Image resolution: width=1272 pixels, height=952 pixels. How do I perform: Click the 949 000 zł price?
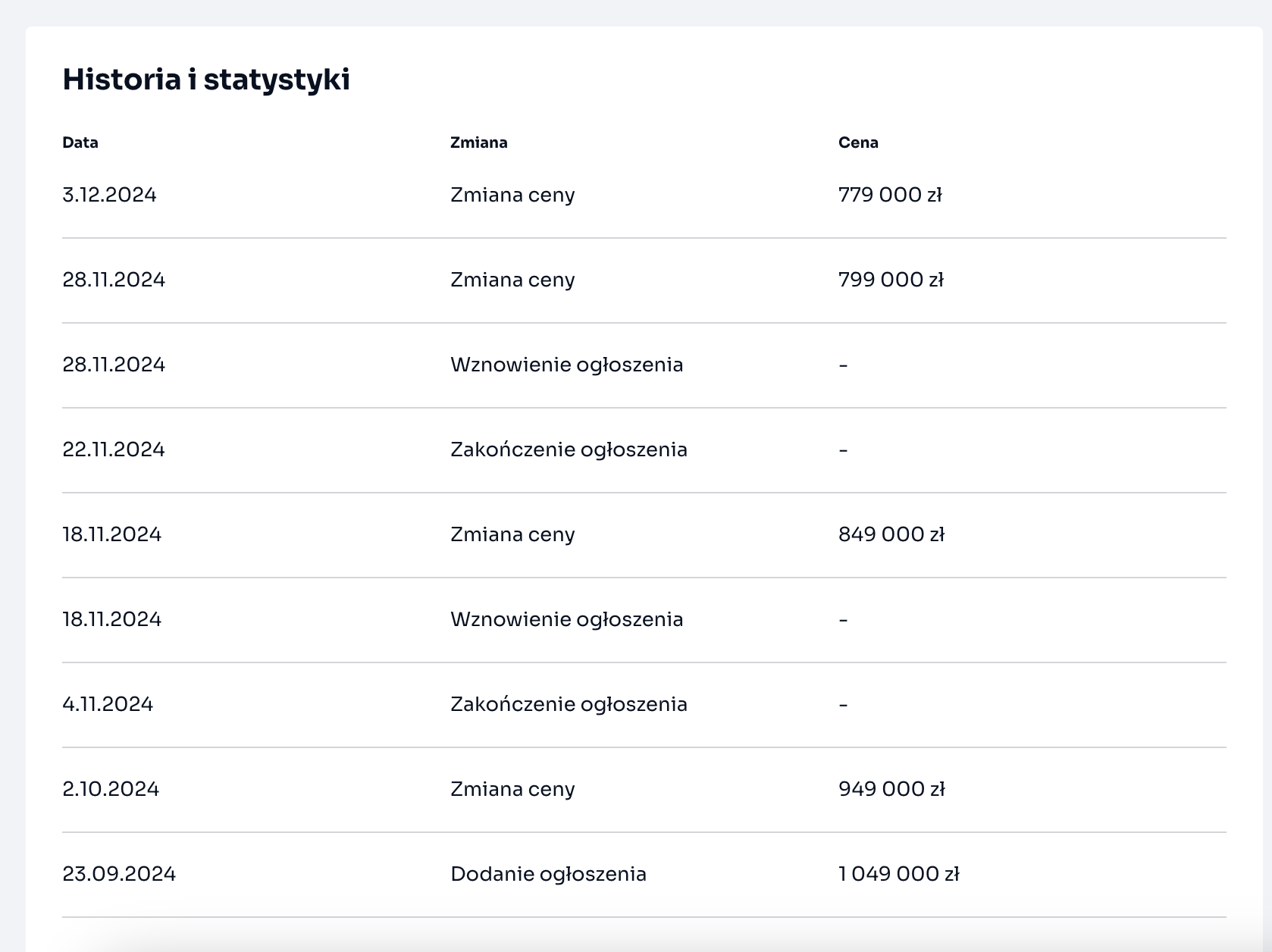[x=891, y=789]
